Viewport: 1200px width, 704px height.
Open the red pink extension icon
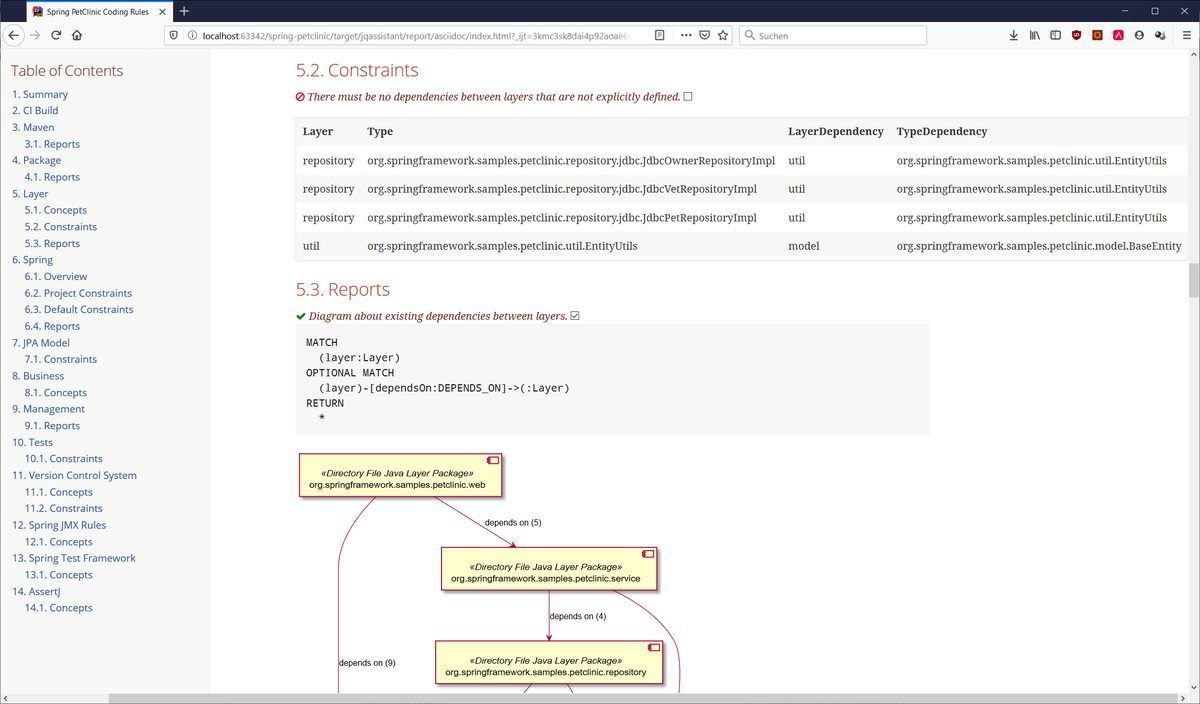(x=1118, y=35)
